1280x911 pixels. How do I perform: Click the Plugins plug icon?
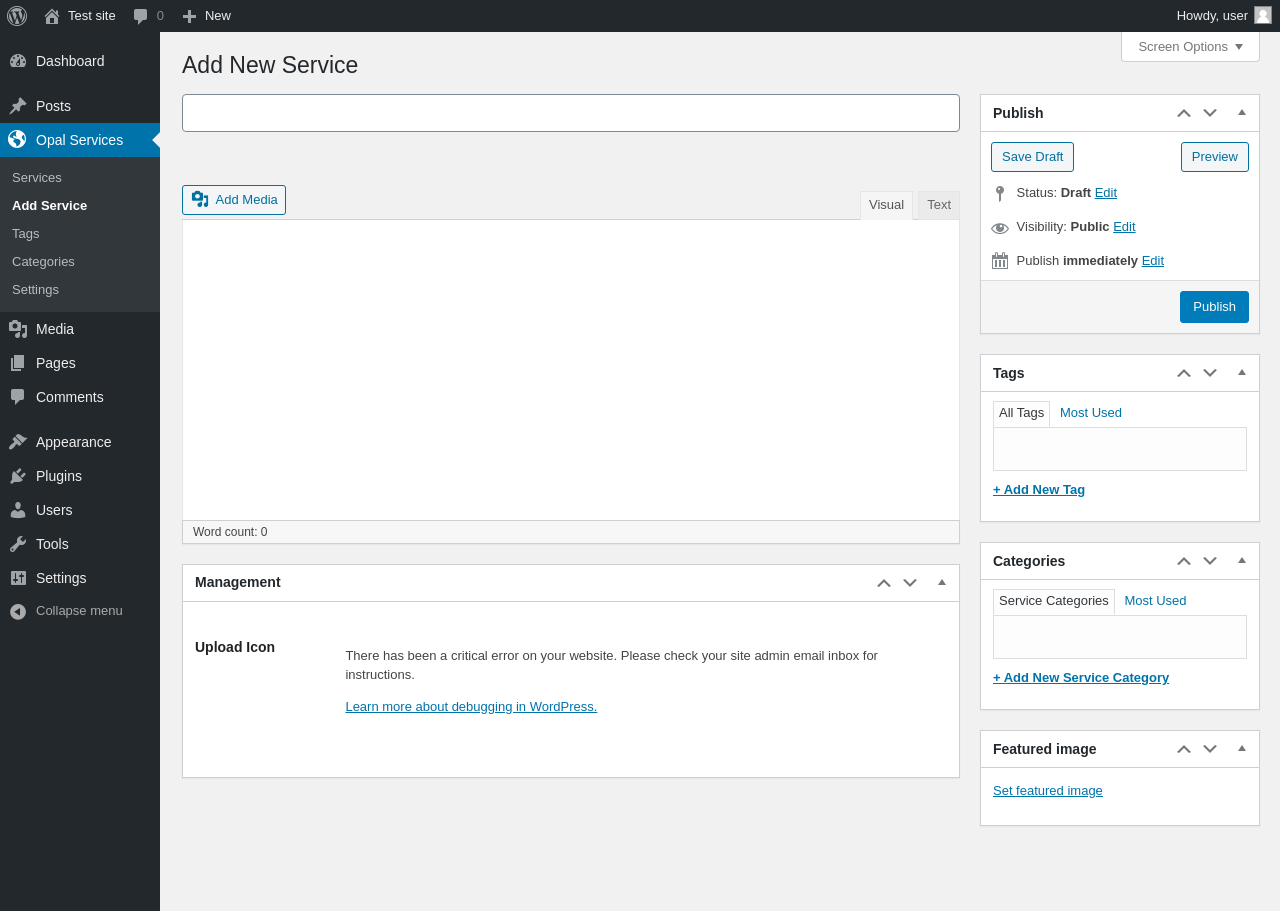point(18,476)
